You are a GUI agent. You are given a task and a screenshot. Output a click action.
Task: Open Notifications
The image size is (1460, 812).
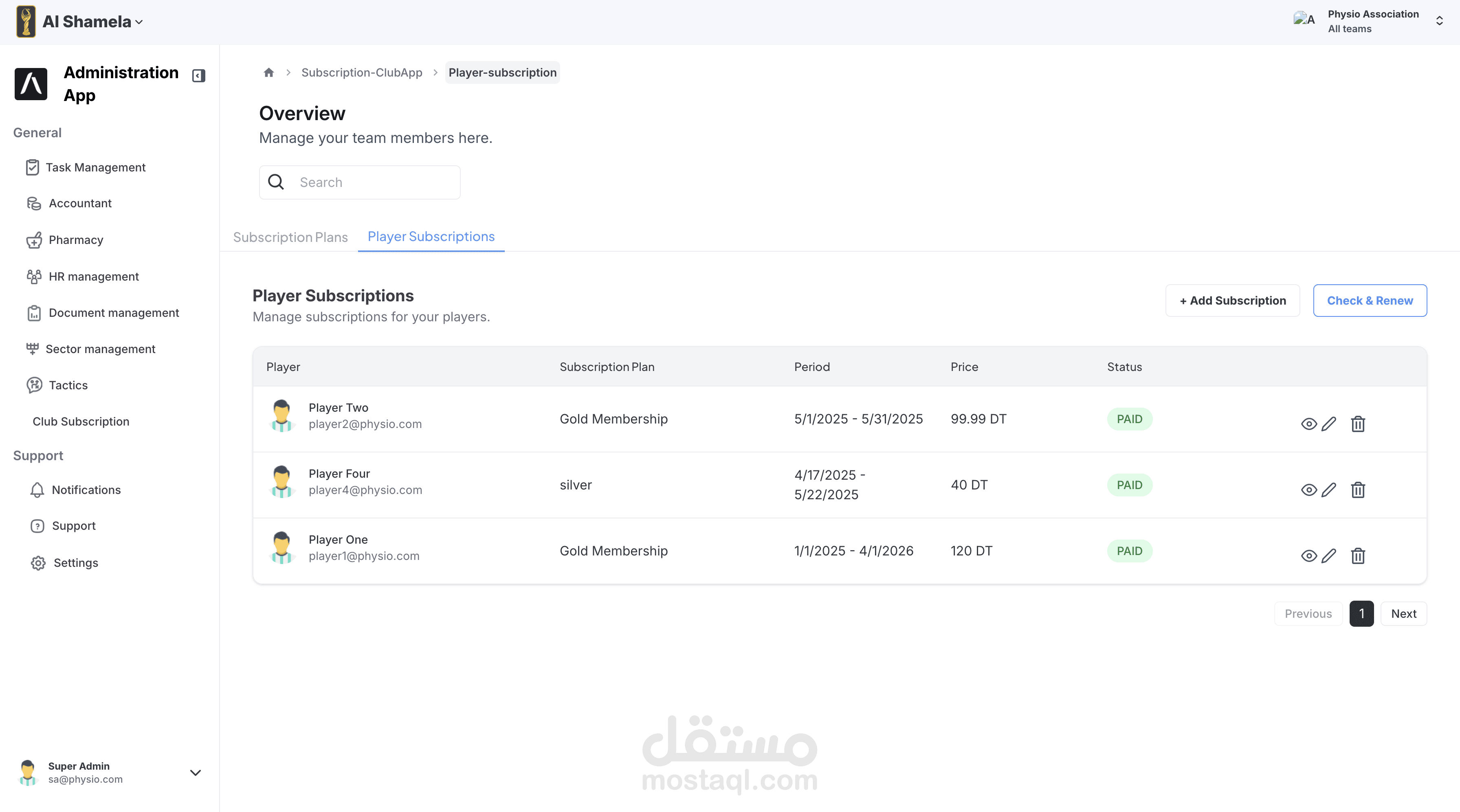(x=86, y=489)
